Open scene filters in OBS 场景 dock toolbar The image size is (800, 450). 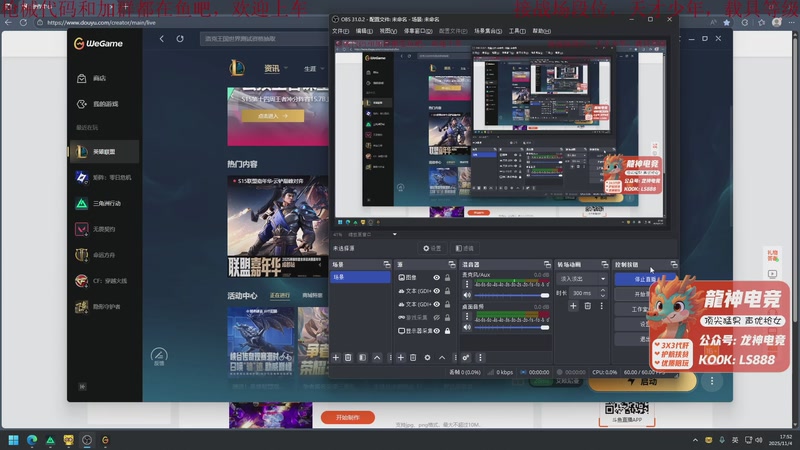(362, 358)
